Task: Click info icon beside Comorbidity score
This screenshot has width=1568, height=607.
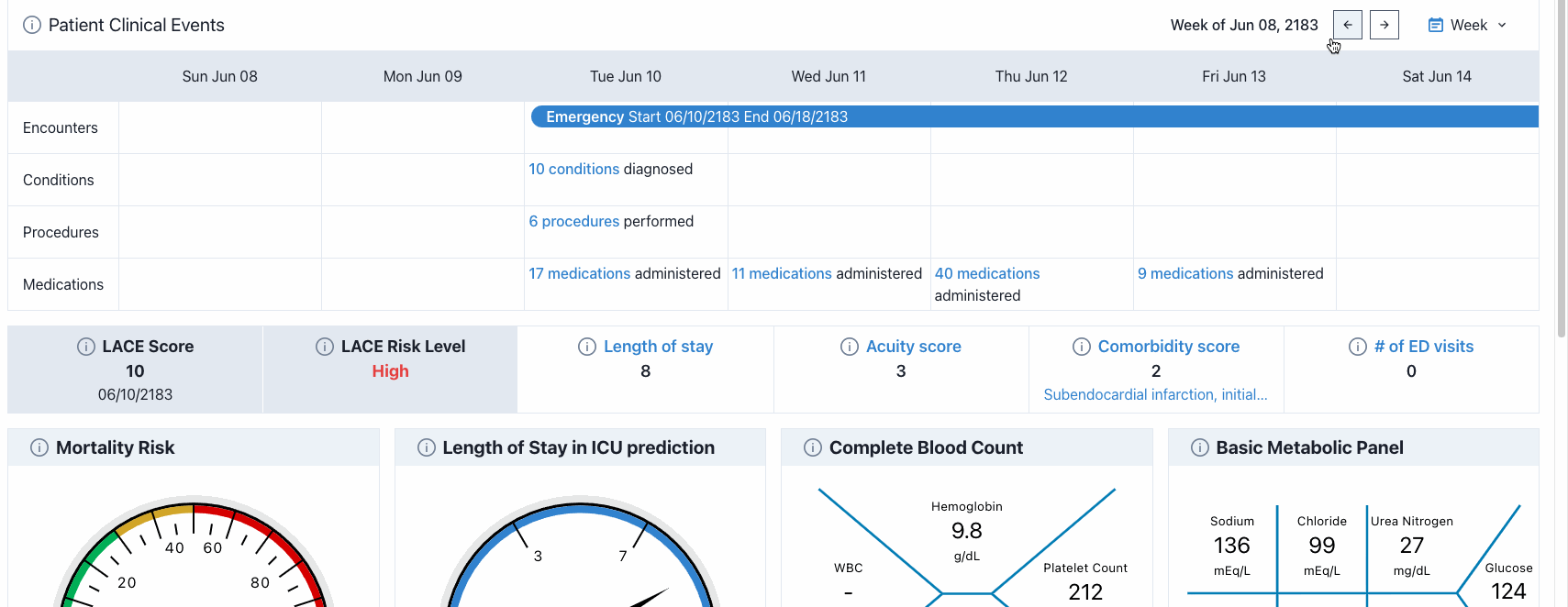Action: tap(1082, 347)
